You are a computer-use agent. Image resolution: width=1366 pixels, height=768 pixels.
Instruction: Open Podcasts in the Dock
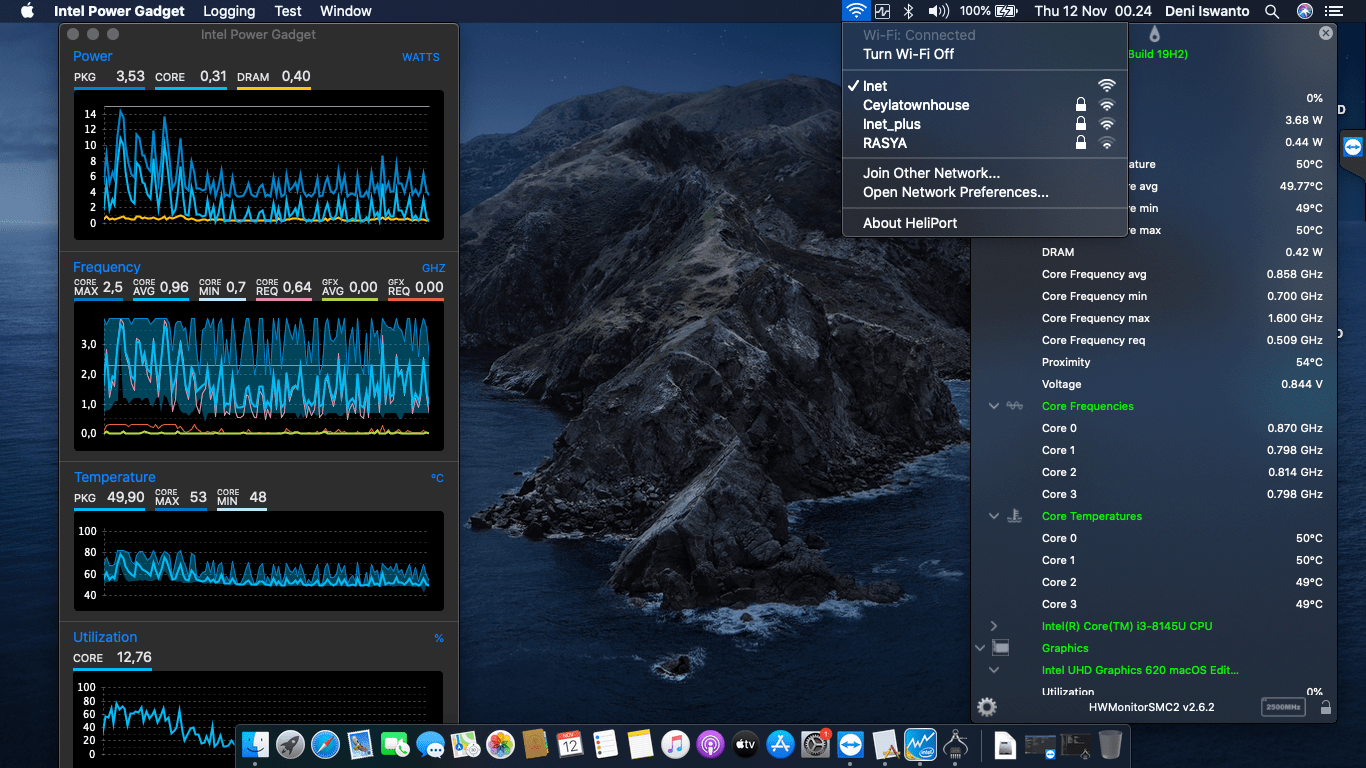[710, 744]
